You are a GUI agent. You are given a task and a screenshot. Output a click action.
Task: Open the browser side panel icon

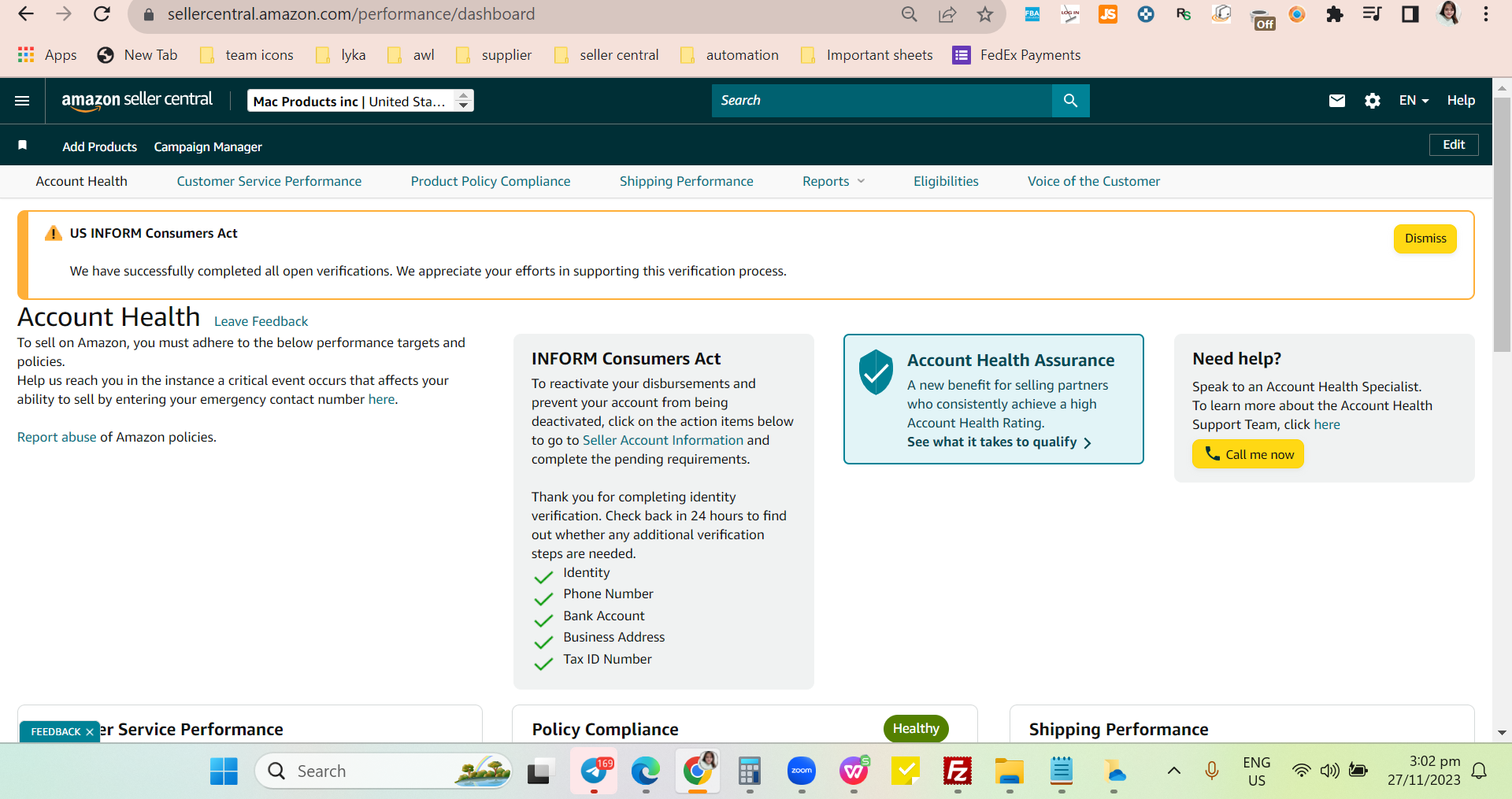[x=1410, y=14]
